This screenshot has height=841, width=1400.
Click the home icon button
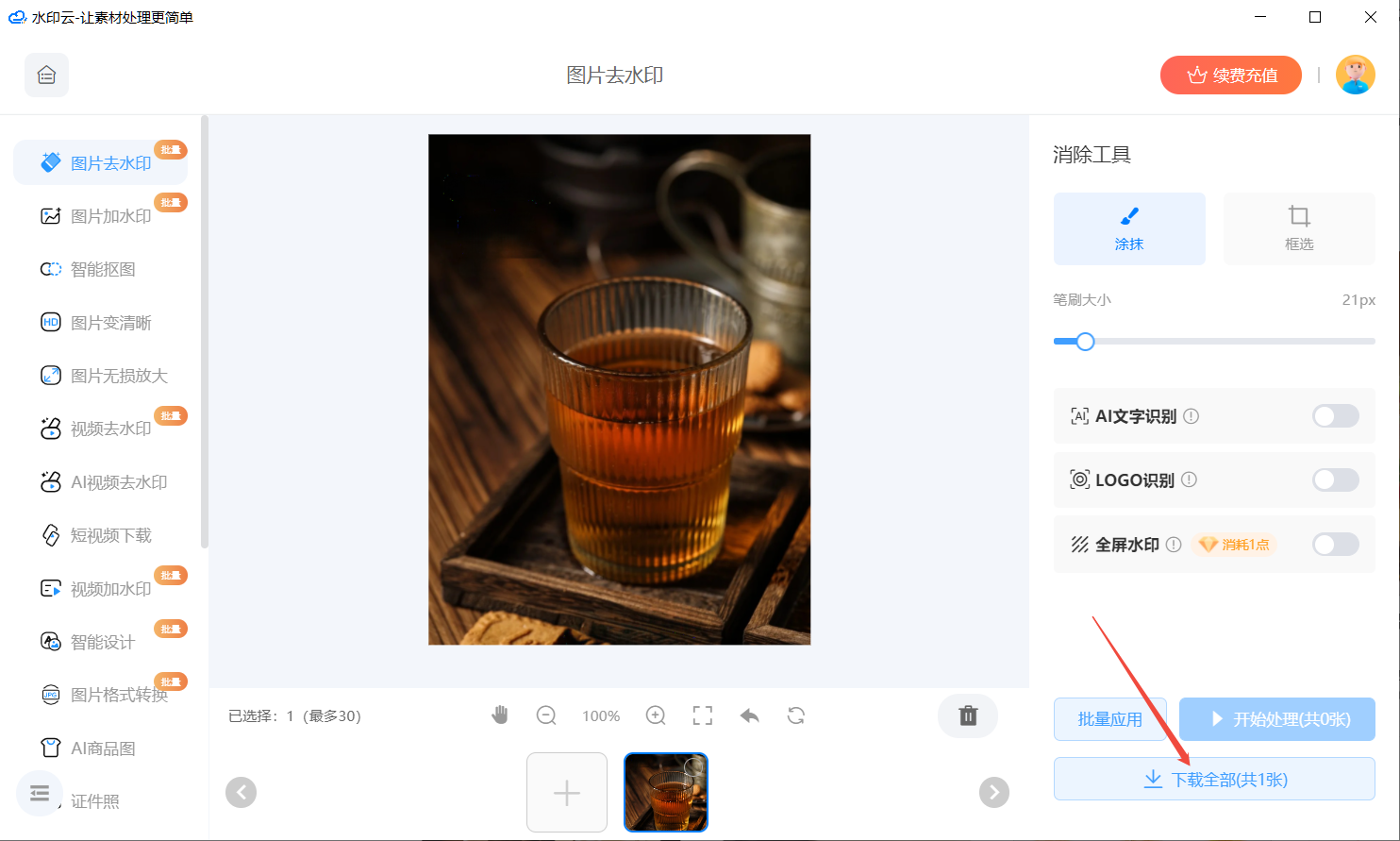click(46, 76)
